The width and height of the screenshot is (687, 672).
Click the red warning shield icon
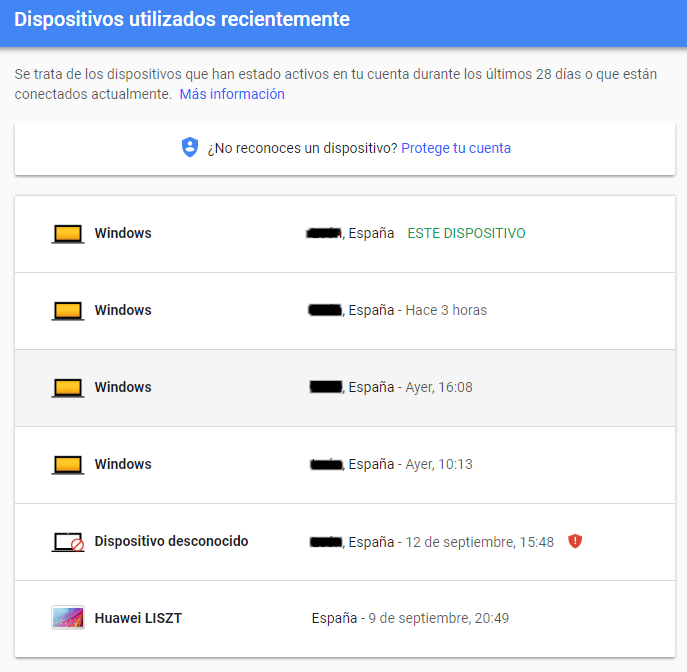[575, 541]
